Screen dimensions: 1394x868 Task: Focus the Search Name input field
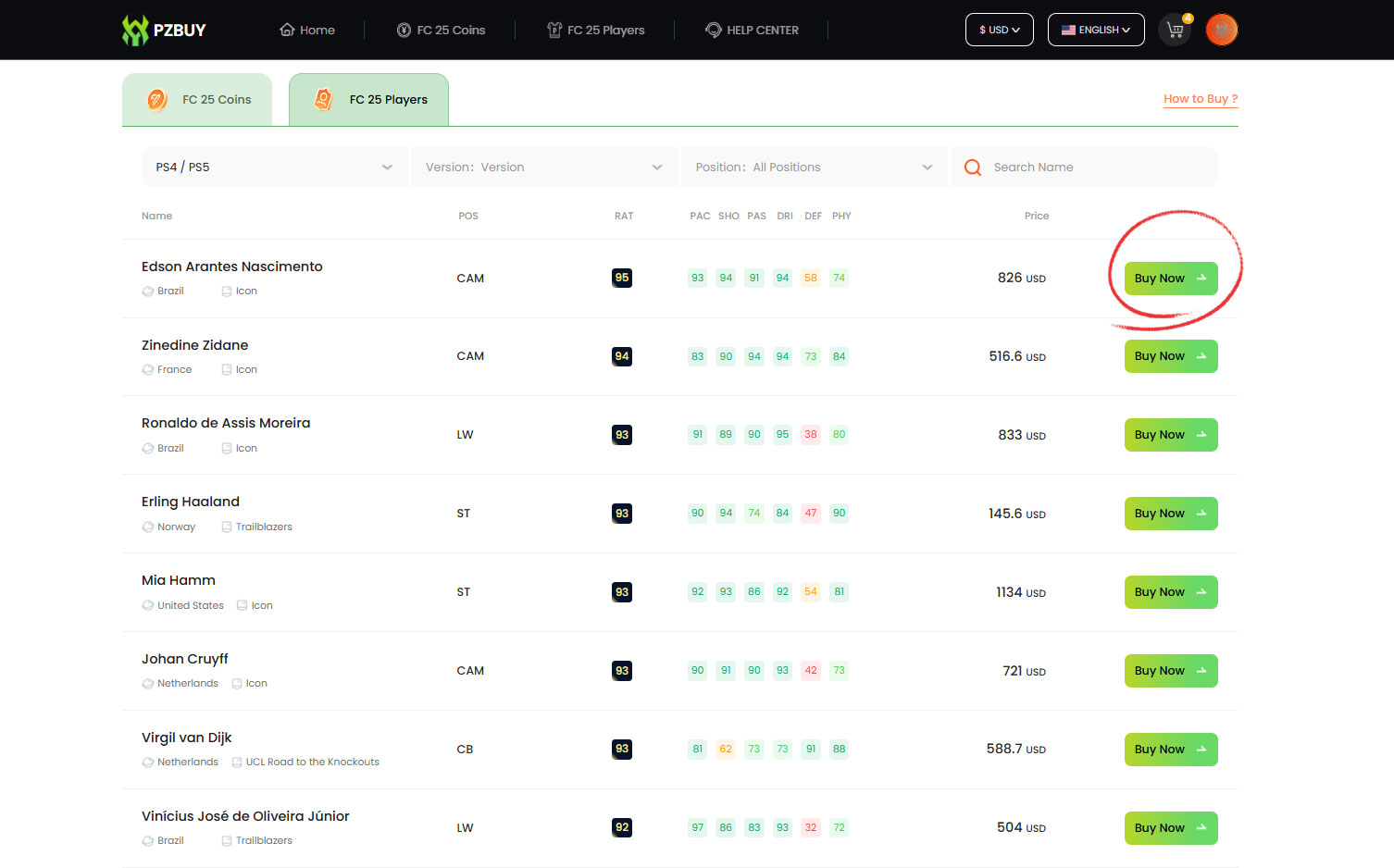(x=1084, y=167)
